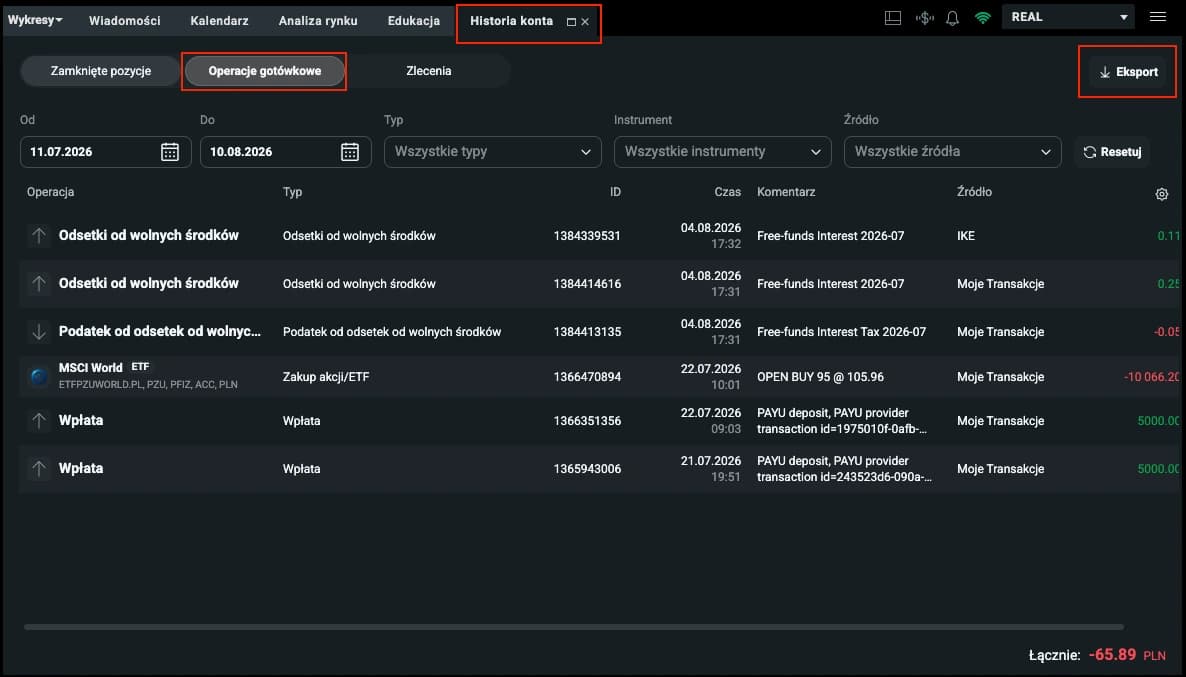Select Zamknięte pozycje view
The height and width of the screenshot is (677, 1186).
point(101,71)
